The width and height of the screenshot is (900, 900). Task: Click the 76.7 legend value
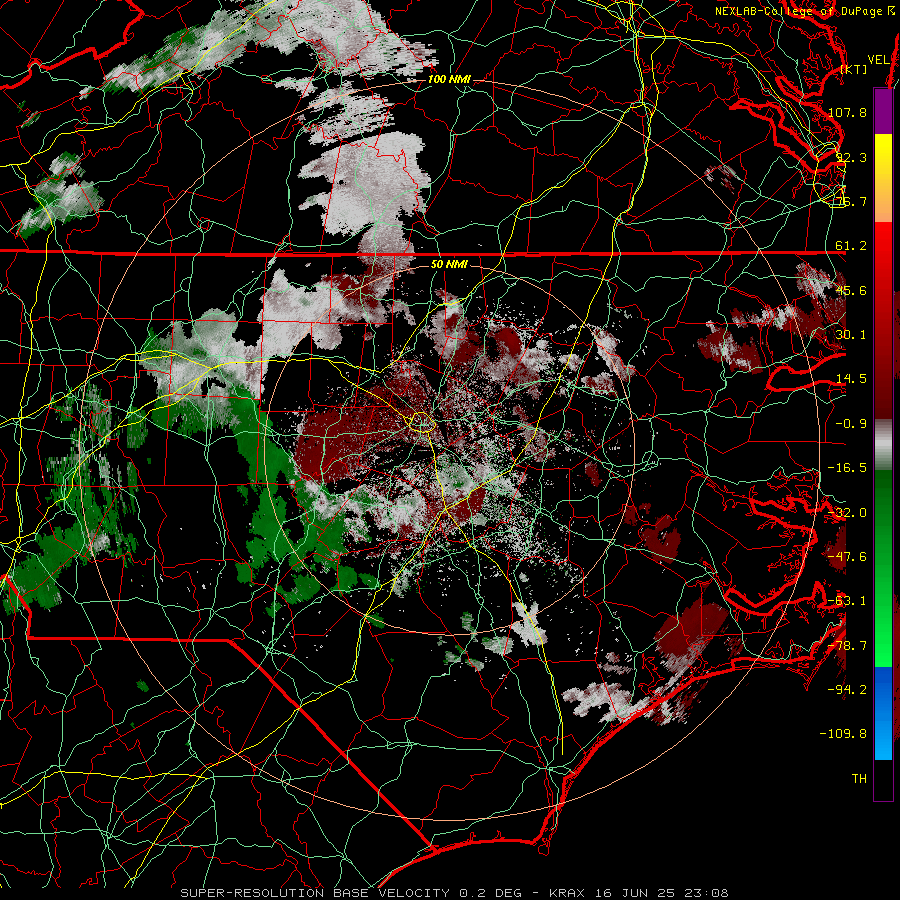851,201
